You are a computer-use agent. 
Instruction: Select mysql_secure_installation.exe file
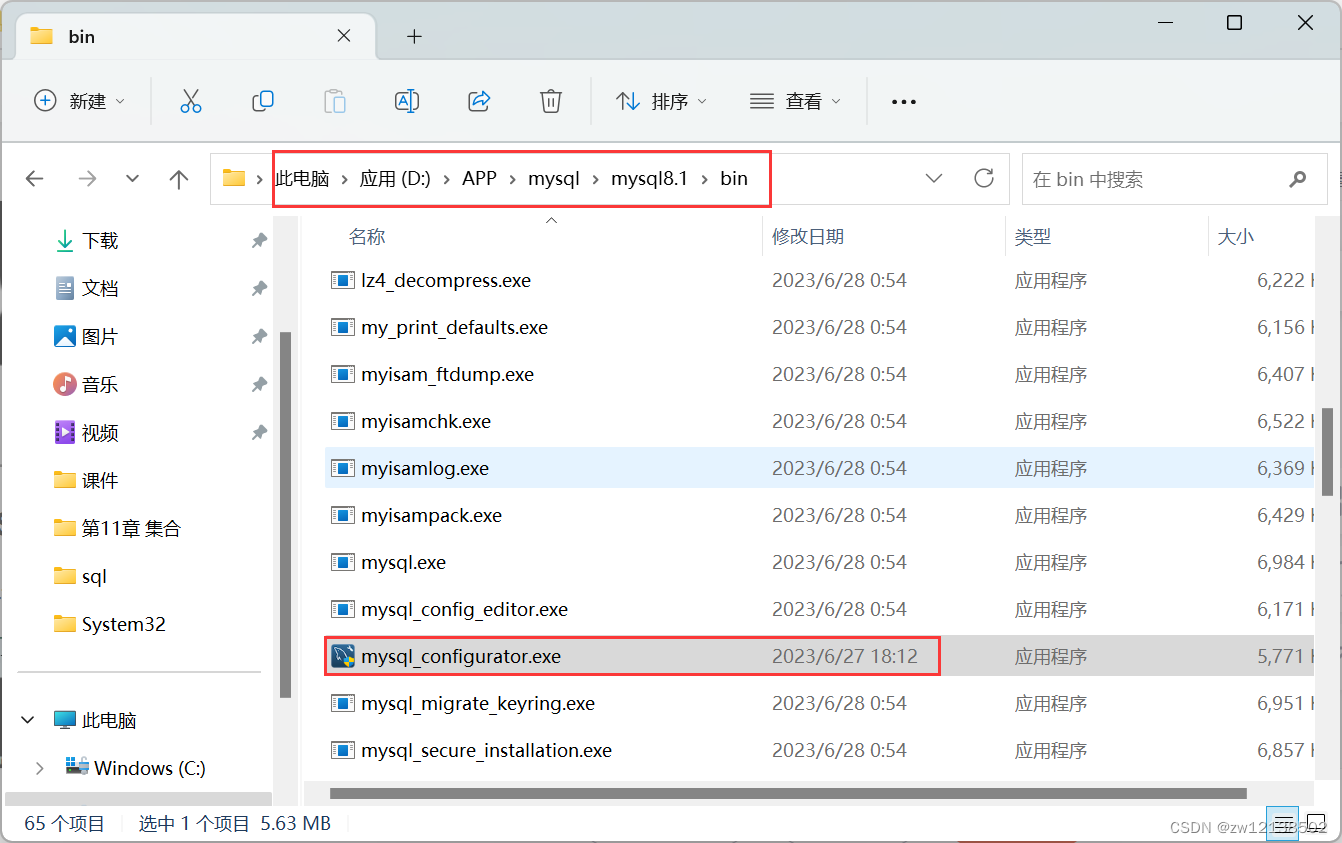818,750
